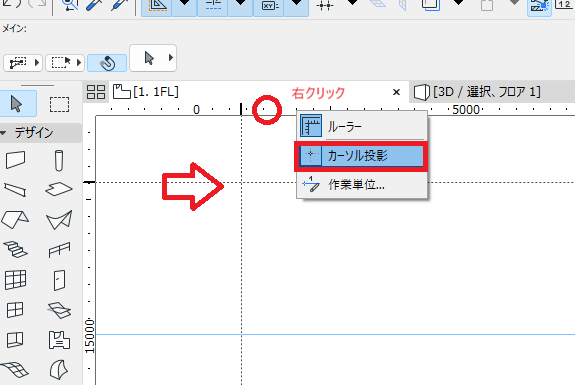The width and height of the screenshot is (575, 385).
Task: Select the Curtain Wall tool
Action: coord(15,280)
